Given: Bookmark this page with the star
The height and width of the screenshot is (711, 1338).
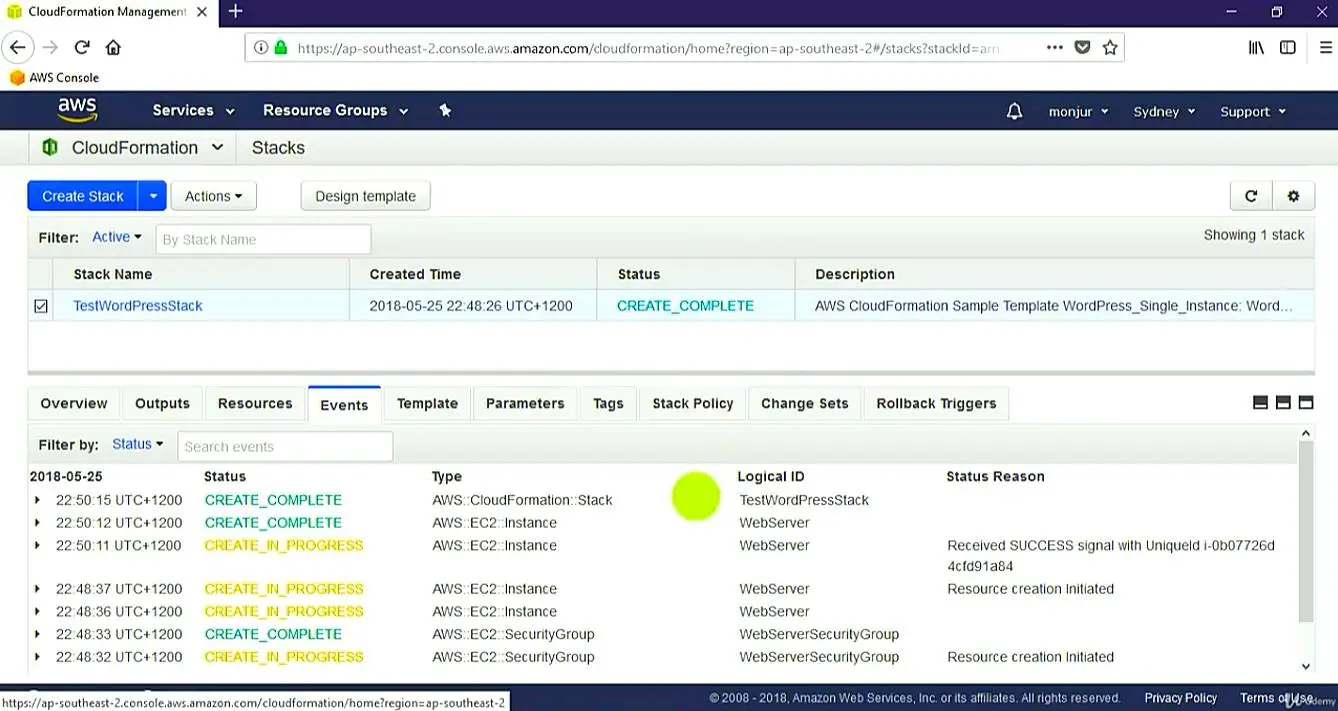Looking at the screenshot, I should 1110,47.
